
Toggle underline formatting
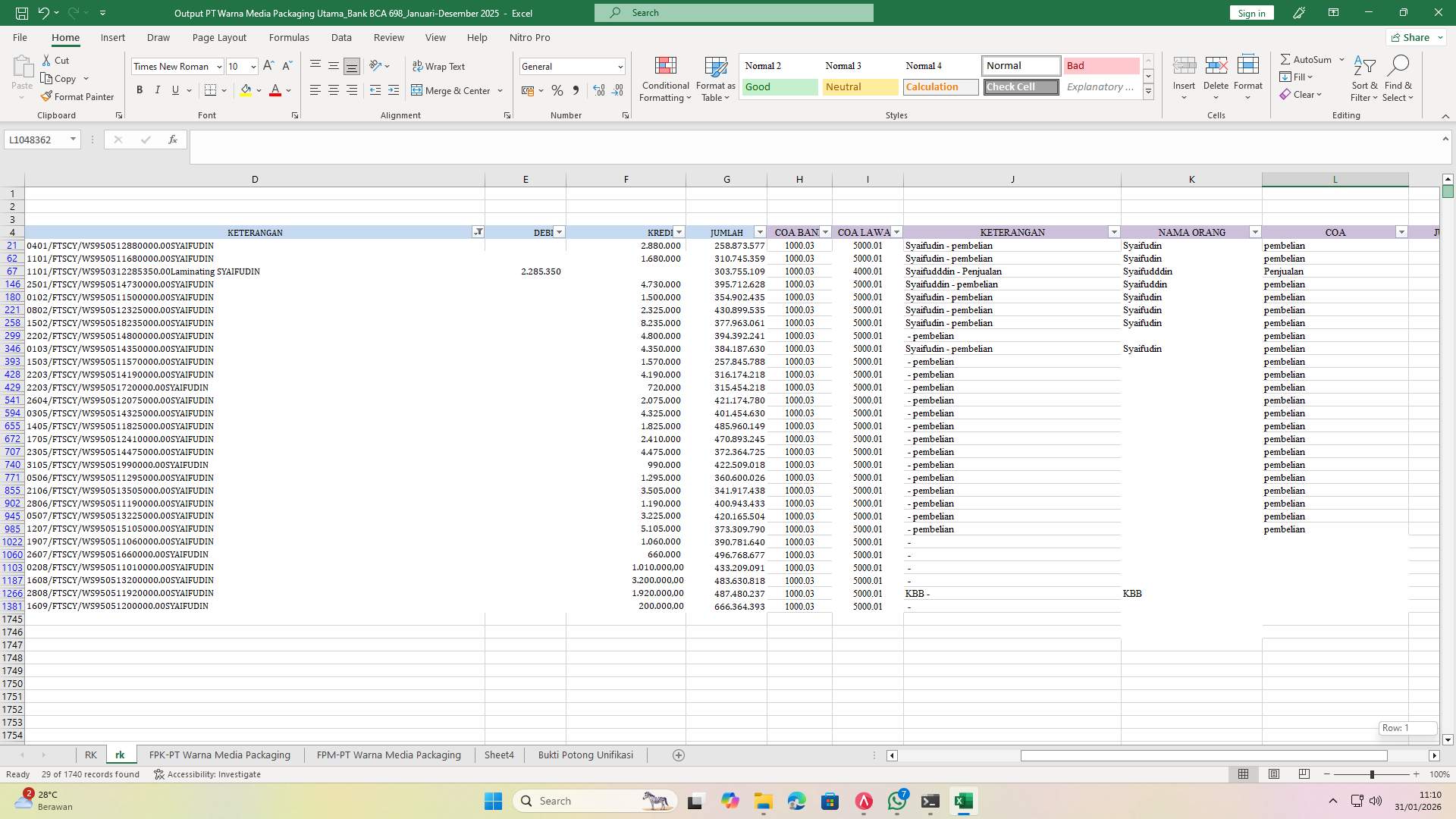[x=174, y=89]
